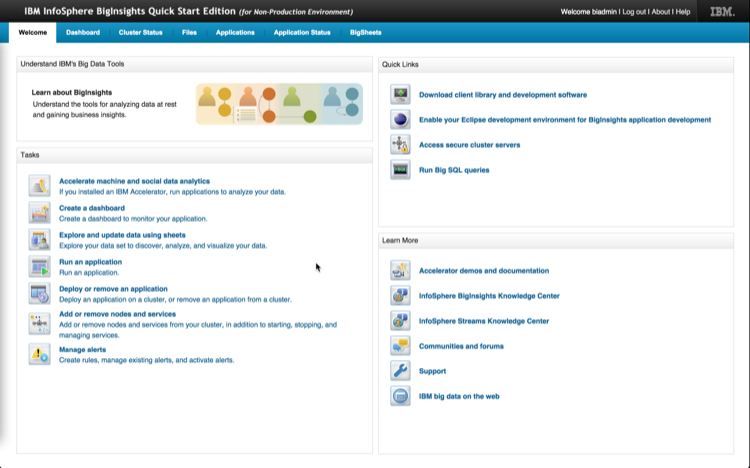Click the IBM logo in the header
The image size is (750, 468).
tap(722, 11)
